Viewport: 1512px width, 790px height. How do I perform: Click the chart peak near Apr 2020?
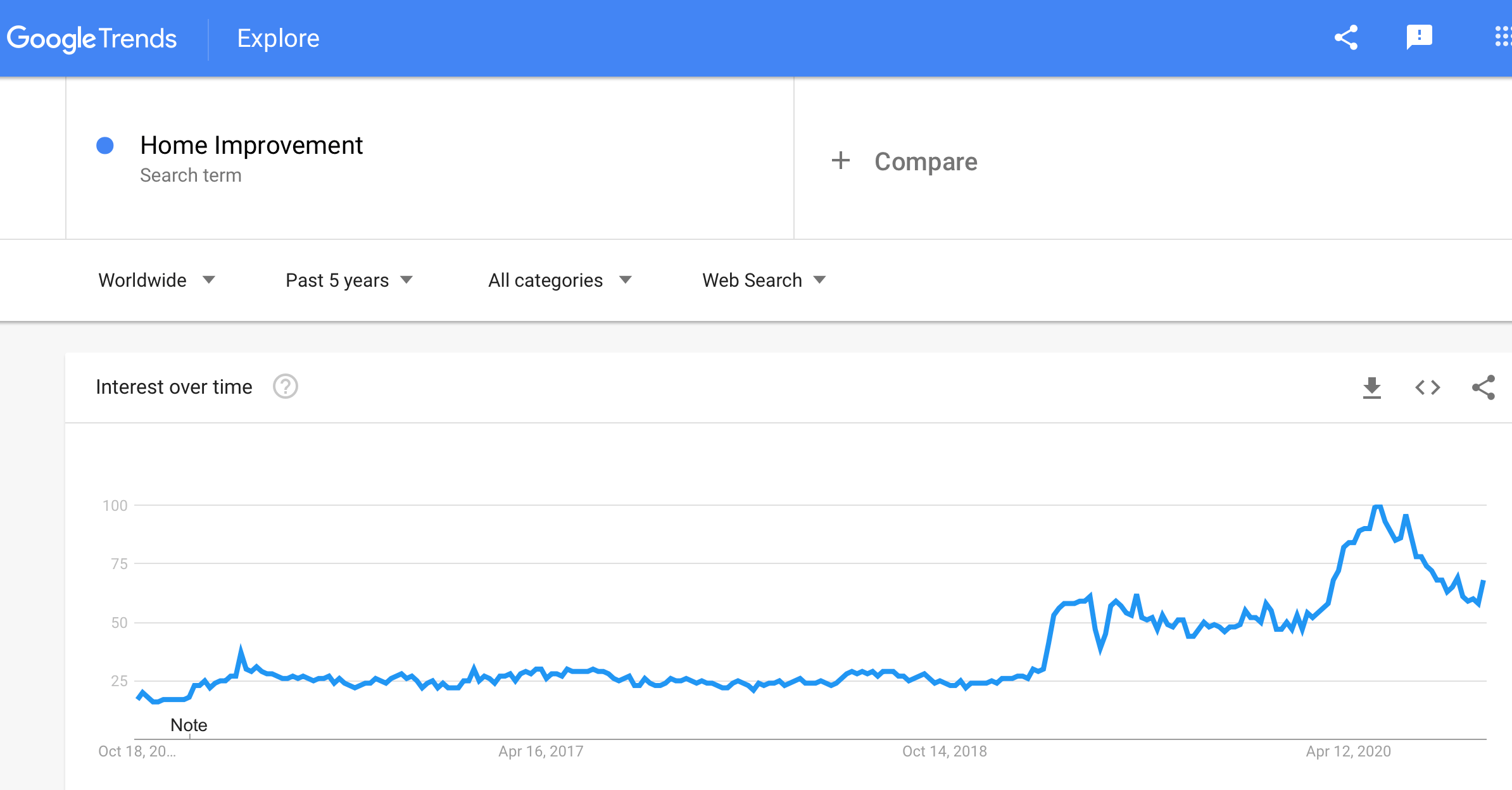1378,506
